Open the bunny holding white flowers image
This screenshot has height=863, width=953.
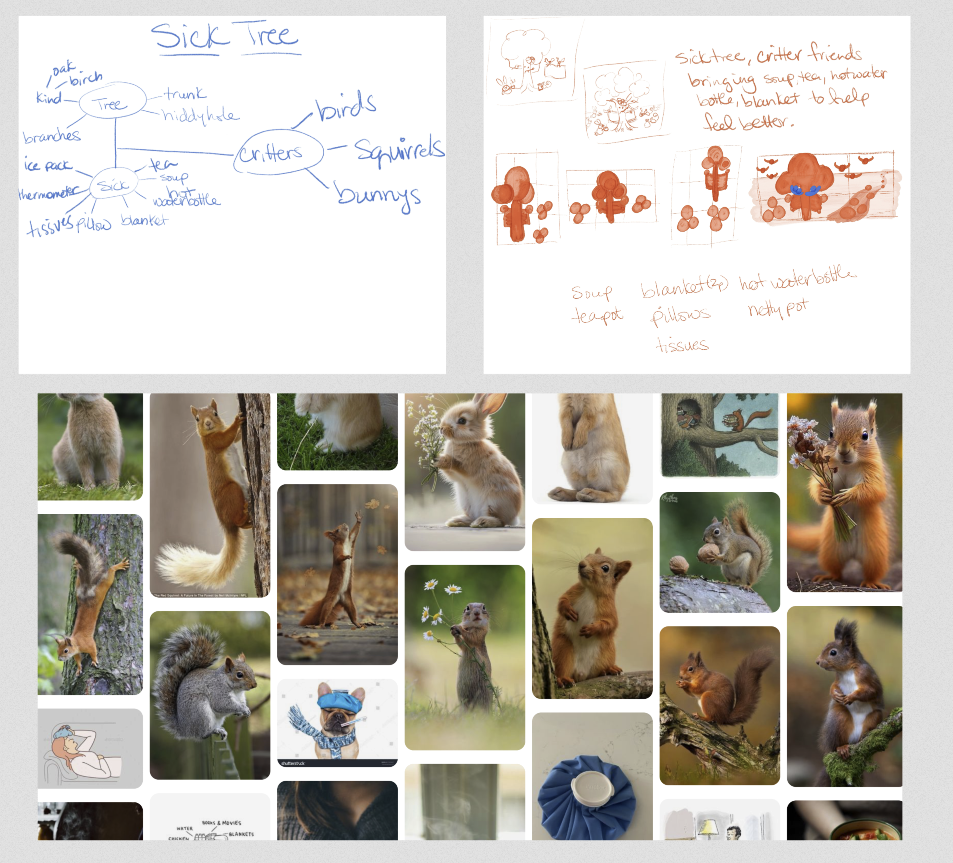(x=464, y=471)
